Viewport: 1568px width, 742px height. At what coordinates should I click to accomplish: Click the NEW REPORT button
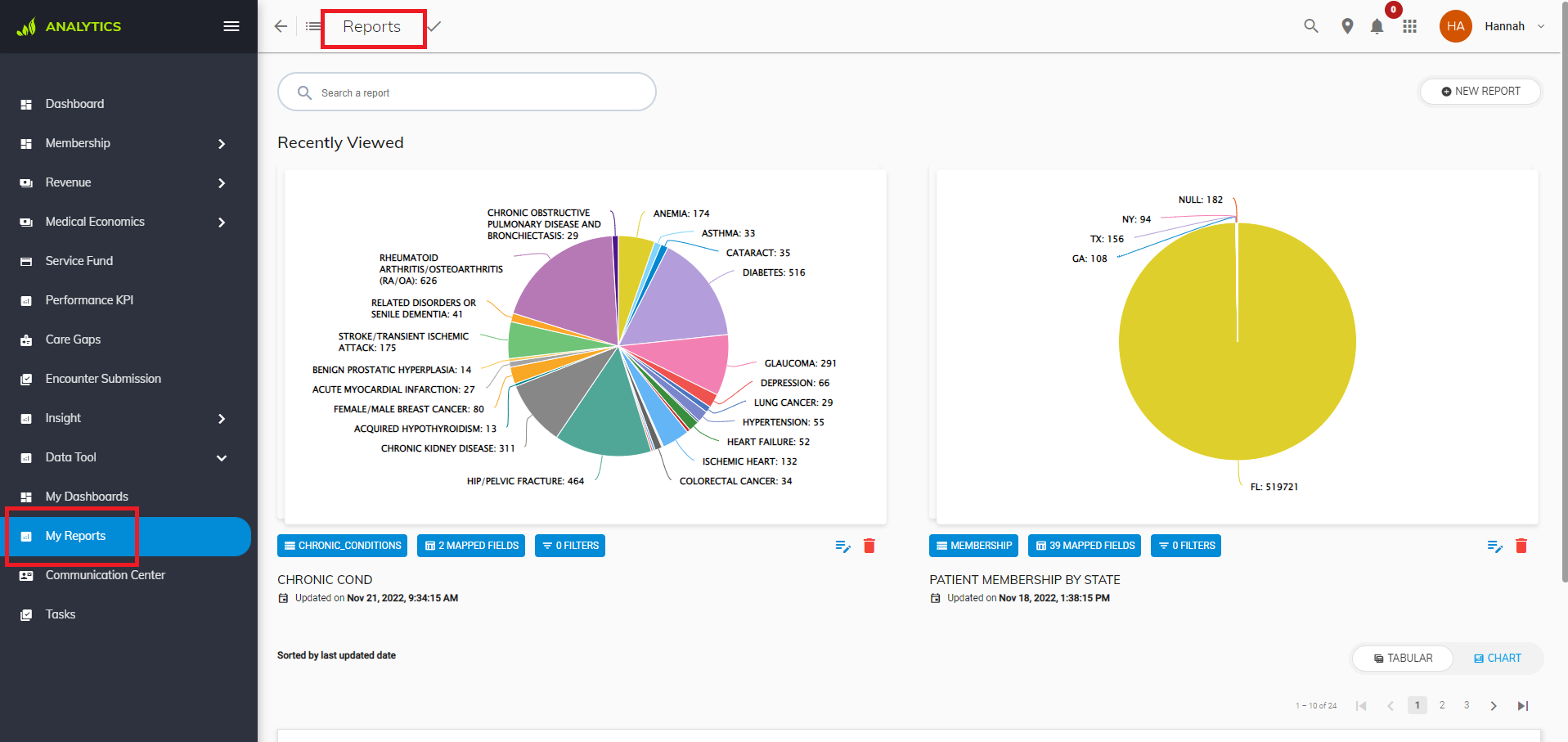(1480, 92)
